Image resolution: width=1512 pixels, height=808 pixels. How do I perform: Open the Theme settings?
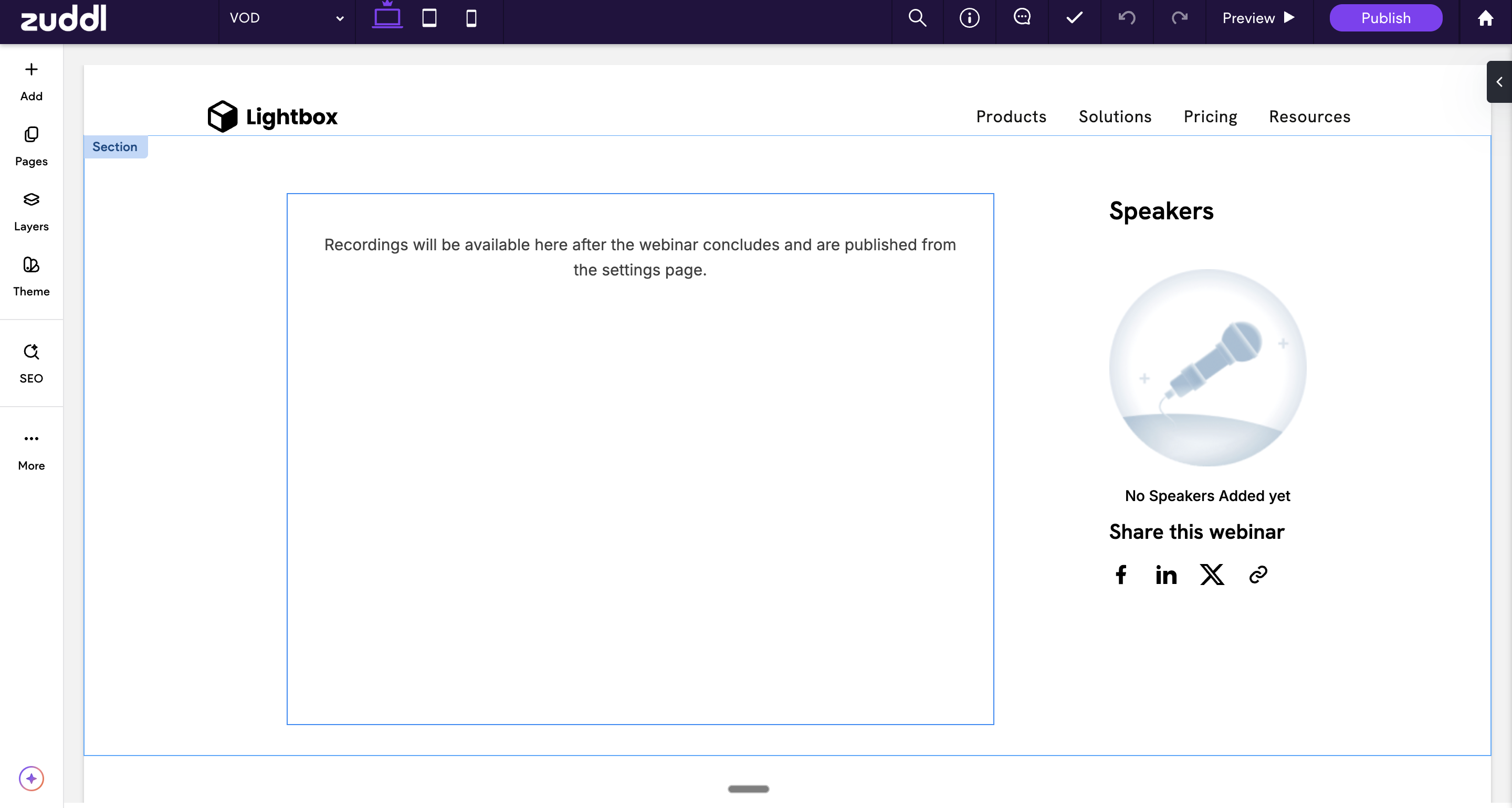(31, 277)
